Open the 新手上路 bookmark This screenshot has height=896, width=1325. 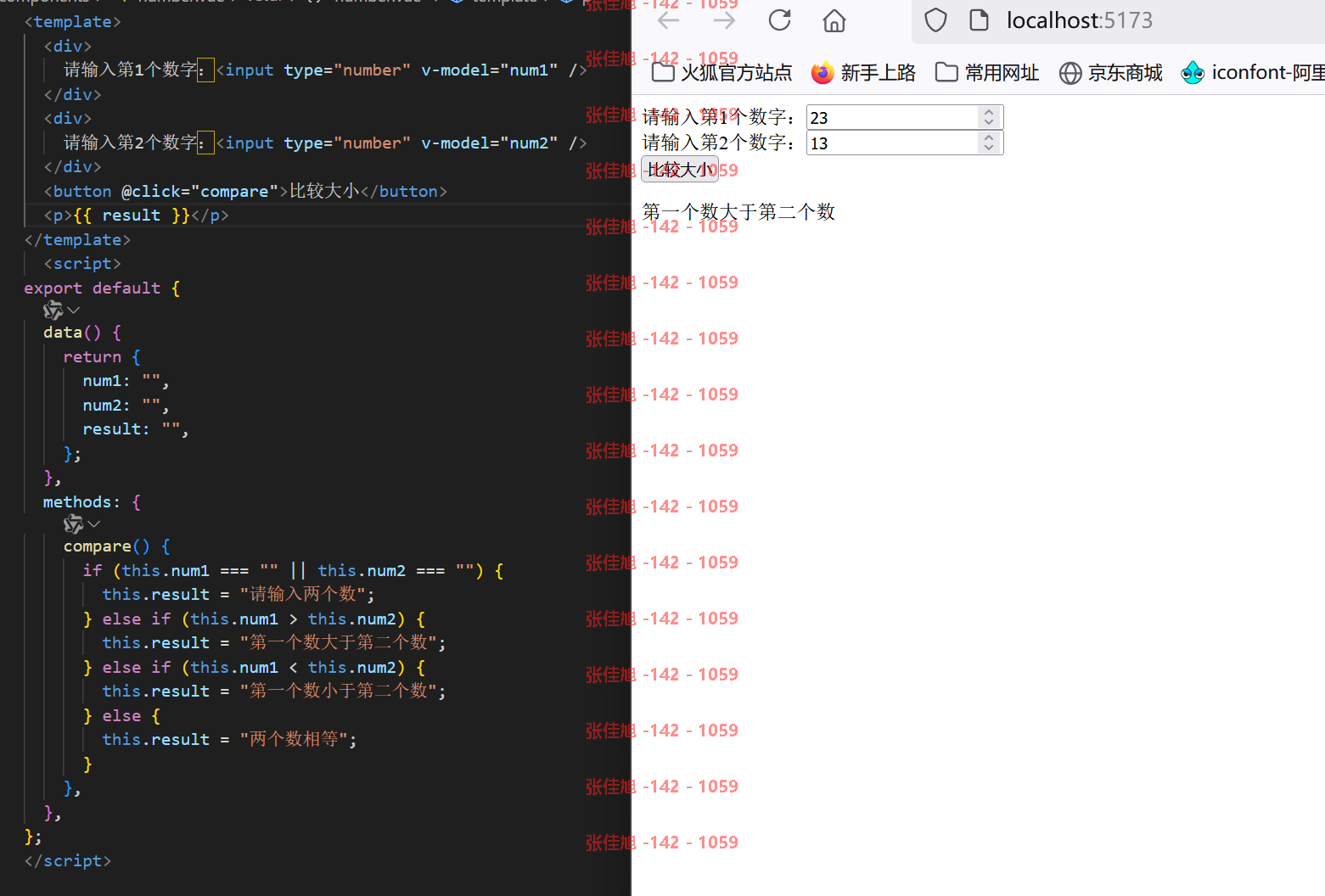point(863,73)
